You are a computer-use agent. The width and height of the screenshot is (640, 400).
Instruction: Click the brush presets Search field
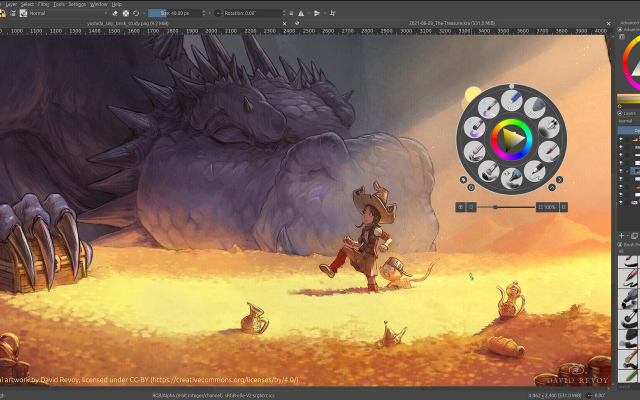628,387
